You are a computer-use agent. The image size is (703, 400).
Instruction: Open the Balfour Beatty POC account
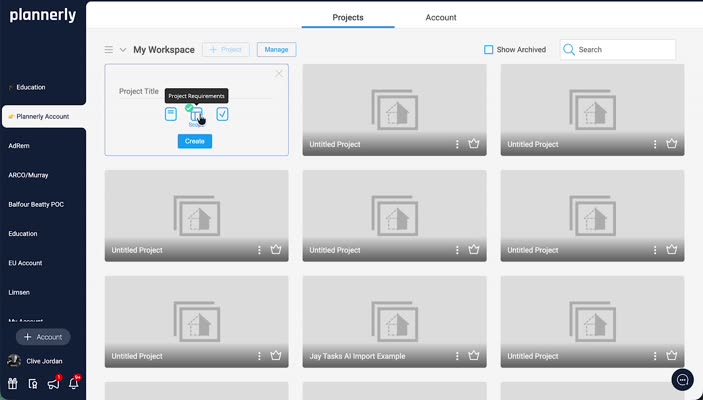point(36,204)
